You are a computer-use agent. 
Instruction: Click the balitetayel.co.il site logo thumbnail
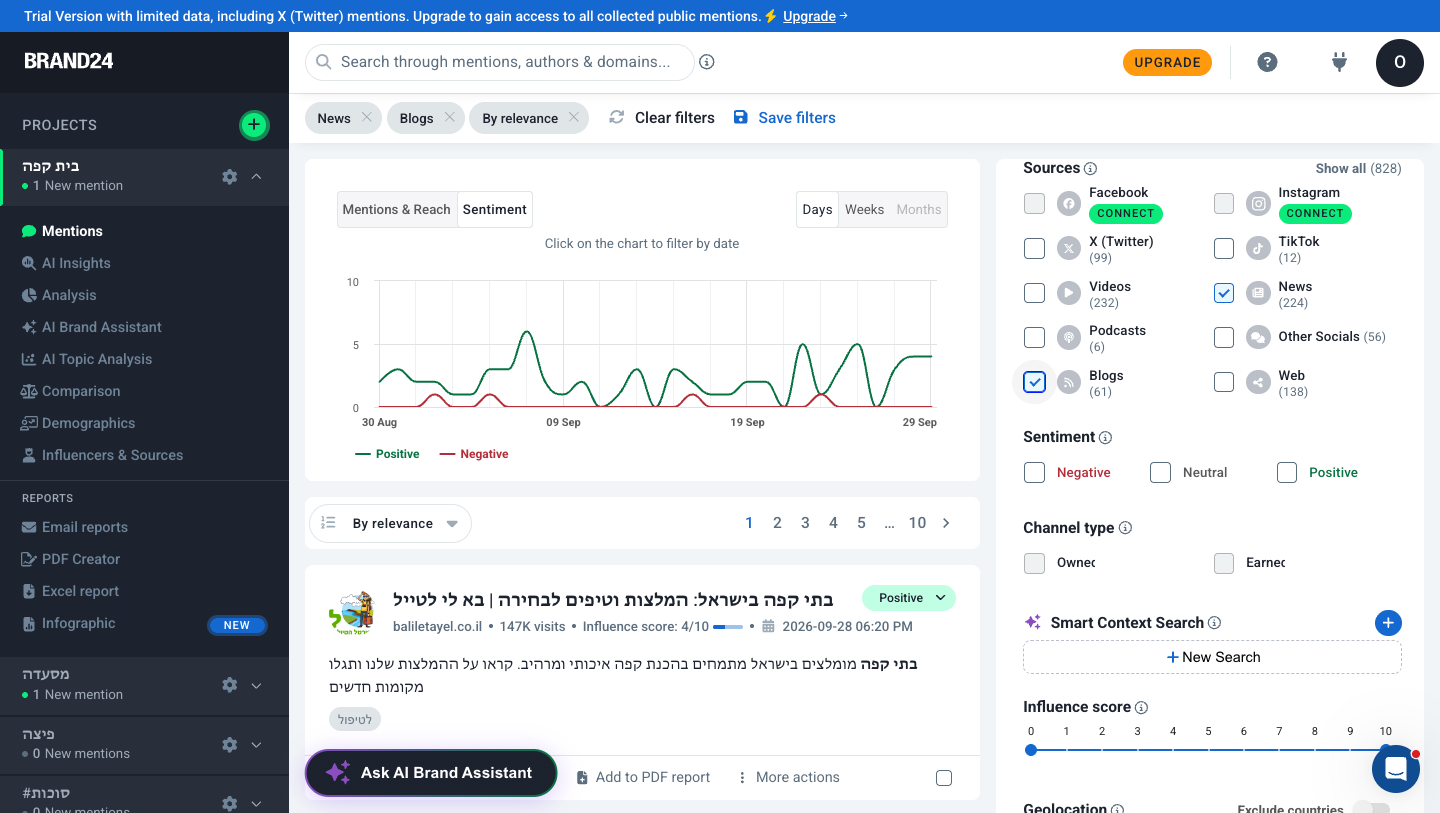tap(352, 612)
